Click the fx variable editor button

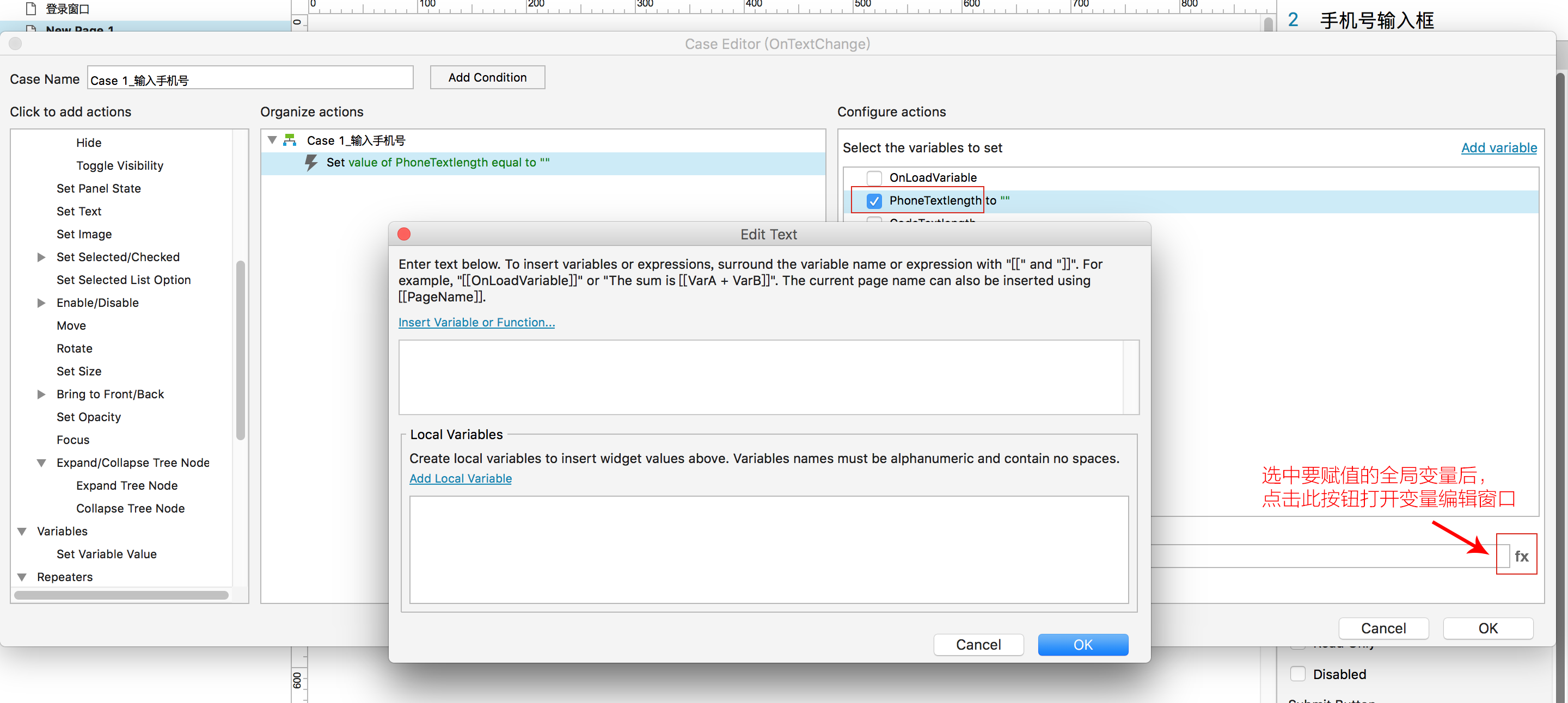click(1521, 556)
